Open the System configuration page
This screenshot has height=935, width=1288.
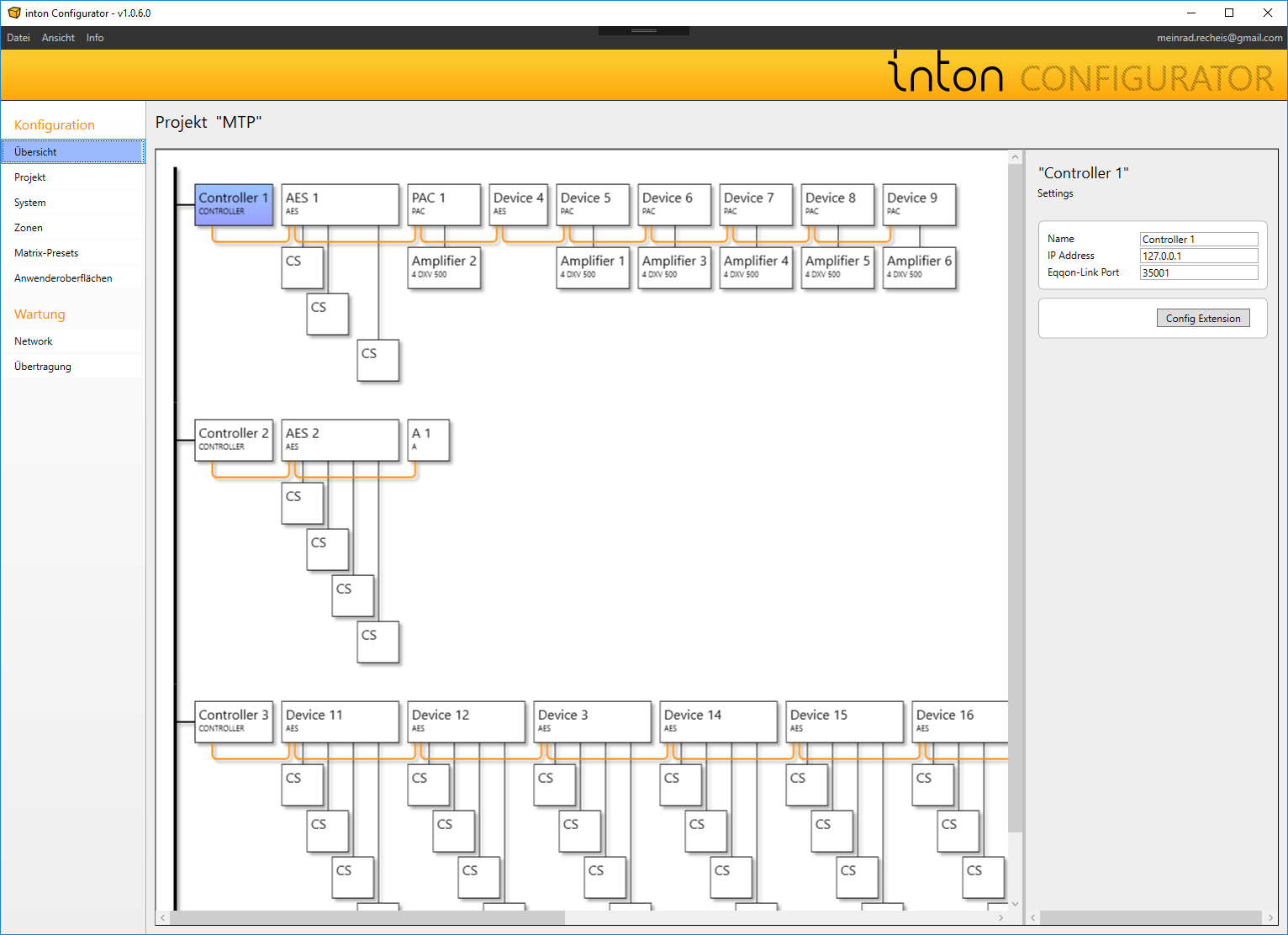[x=73, y=203]
